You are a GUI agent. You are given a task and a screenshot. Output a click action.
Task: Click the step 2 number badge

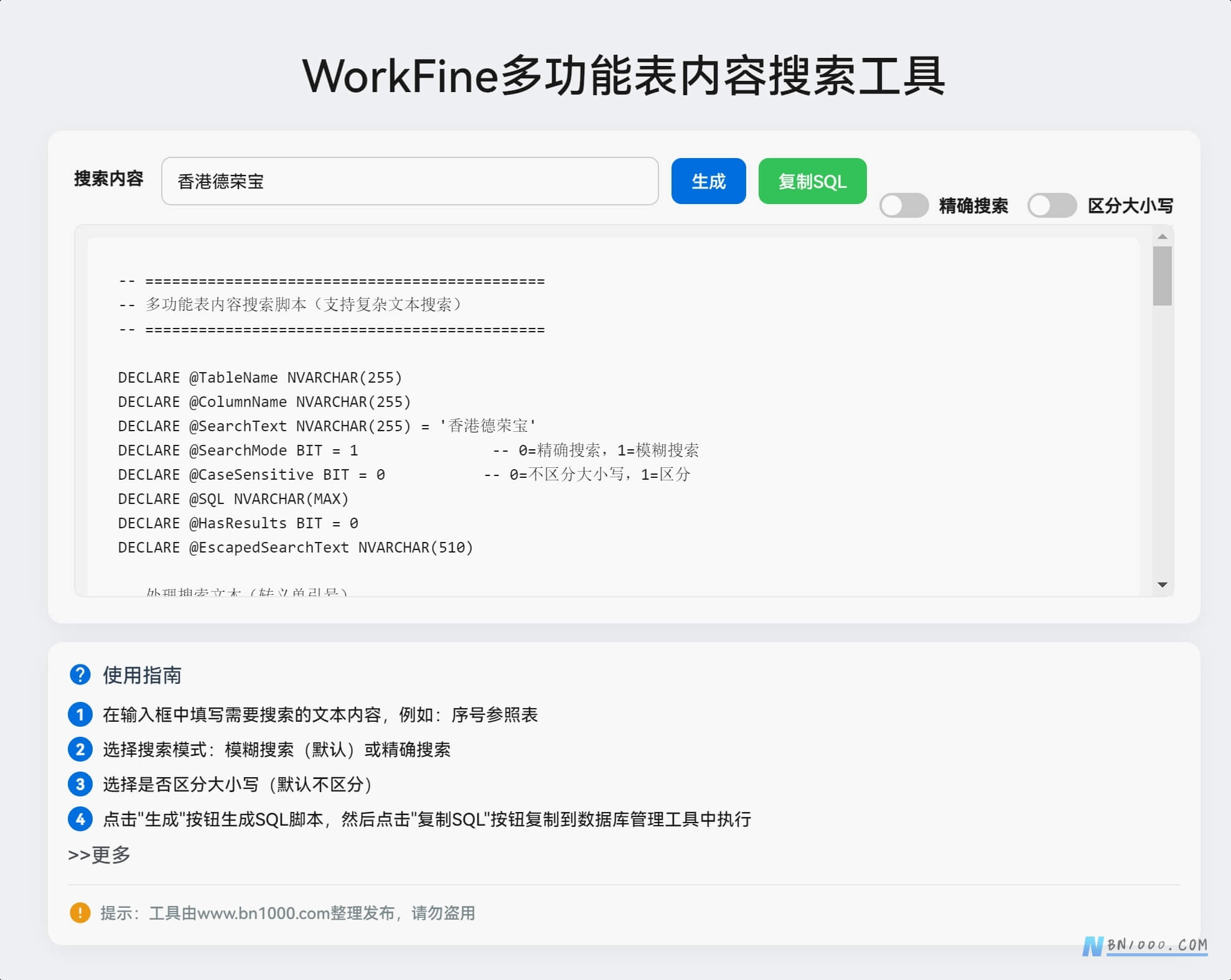click(x=80, y=749)
